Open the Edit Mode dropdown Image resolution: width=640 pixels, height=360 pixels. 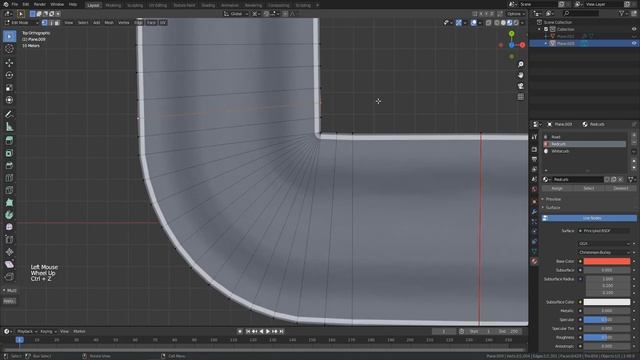click(x=21, y=23)
